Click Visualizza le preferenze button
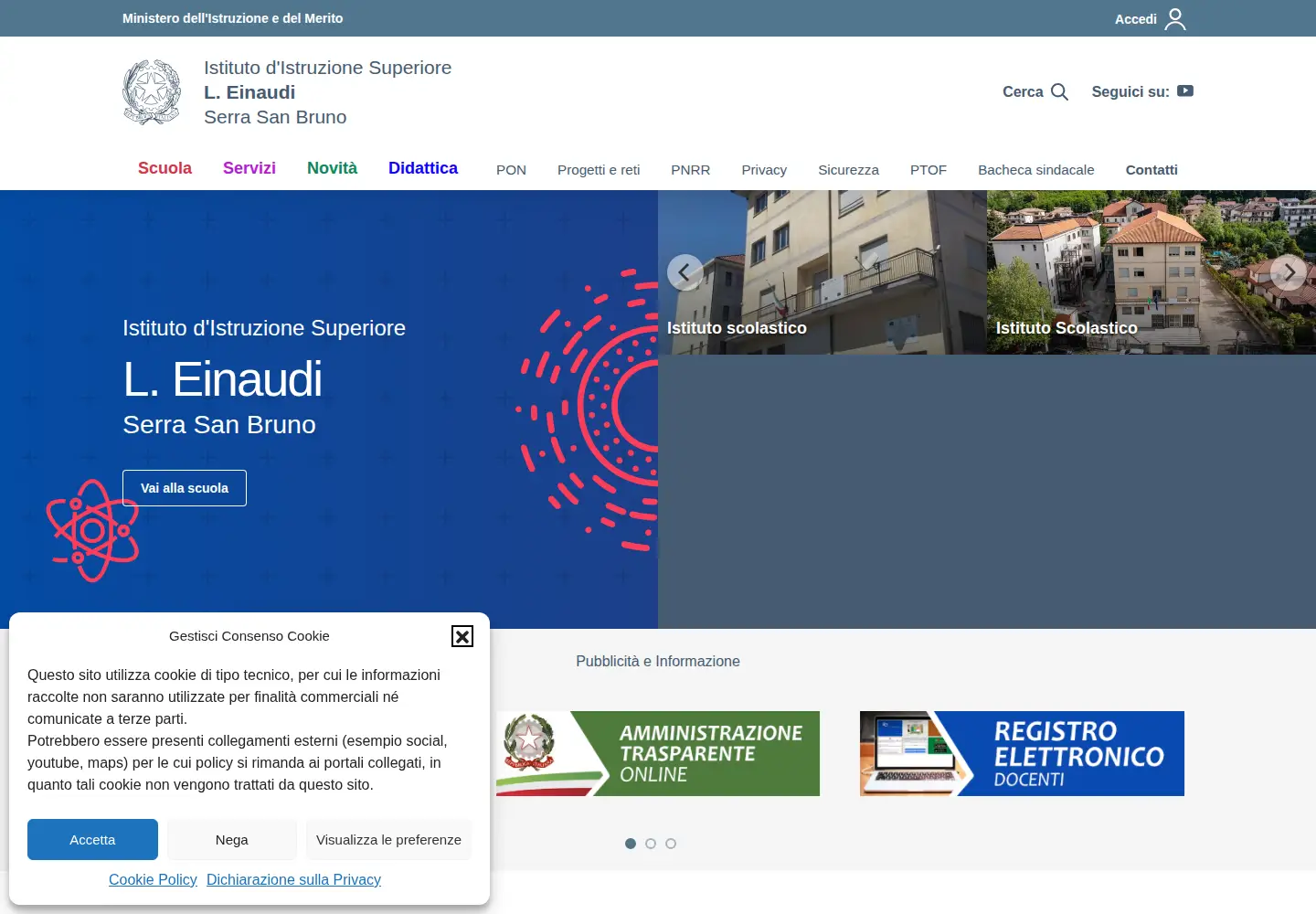This screenshot has height=914, width=1316. (x=388, y=840)
